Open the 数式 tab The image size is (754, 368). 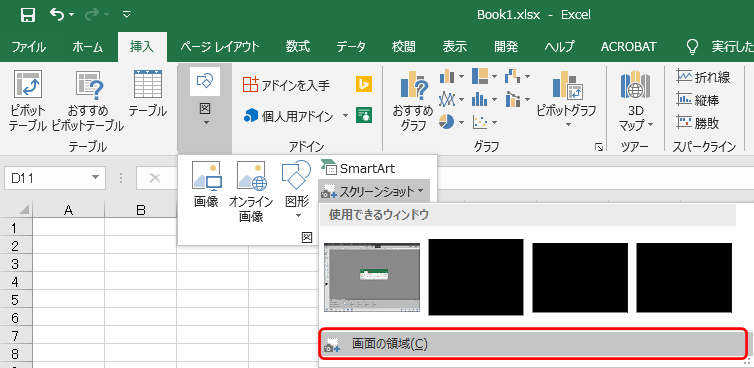[x=298, y=47]
